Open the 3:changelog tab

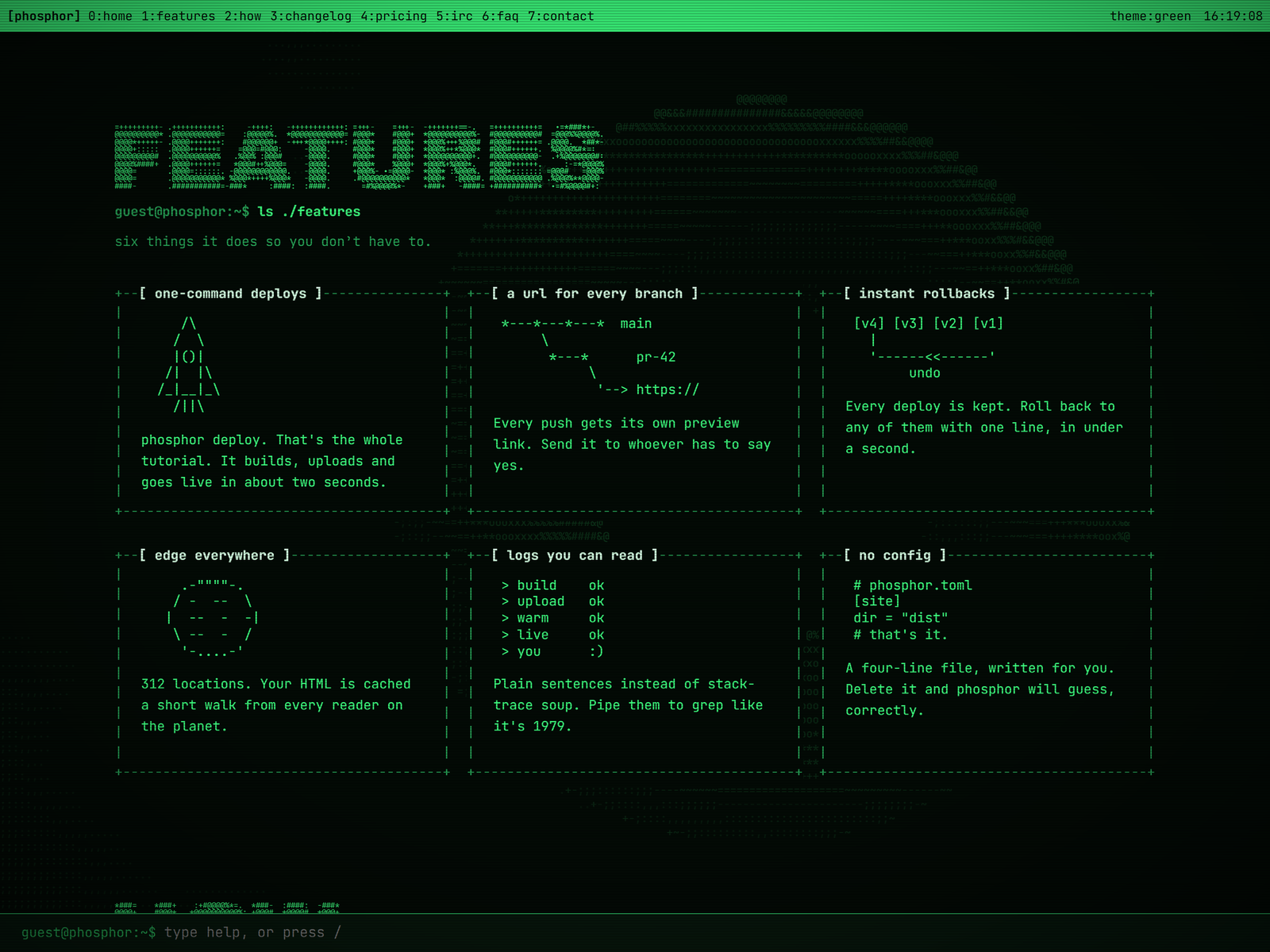(x=310, y=16)
